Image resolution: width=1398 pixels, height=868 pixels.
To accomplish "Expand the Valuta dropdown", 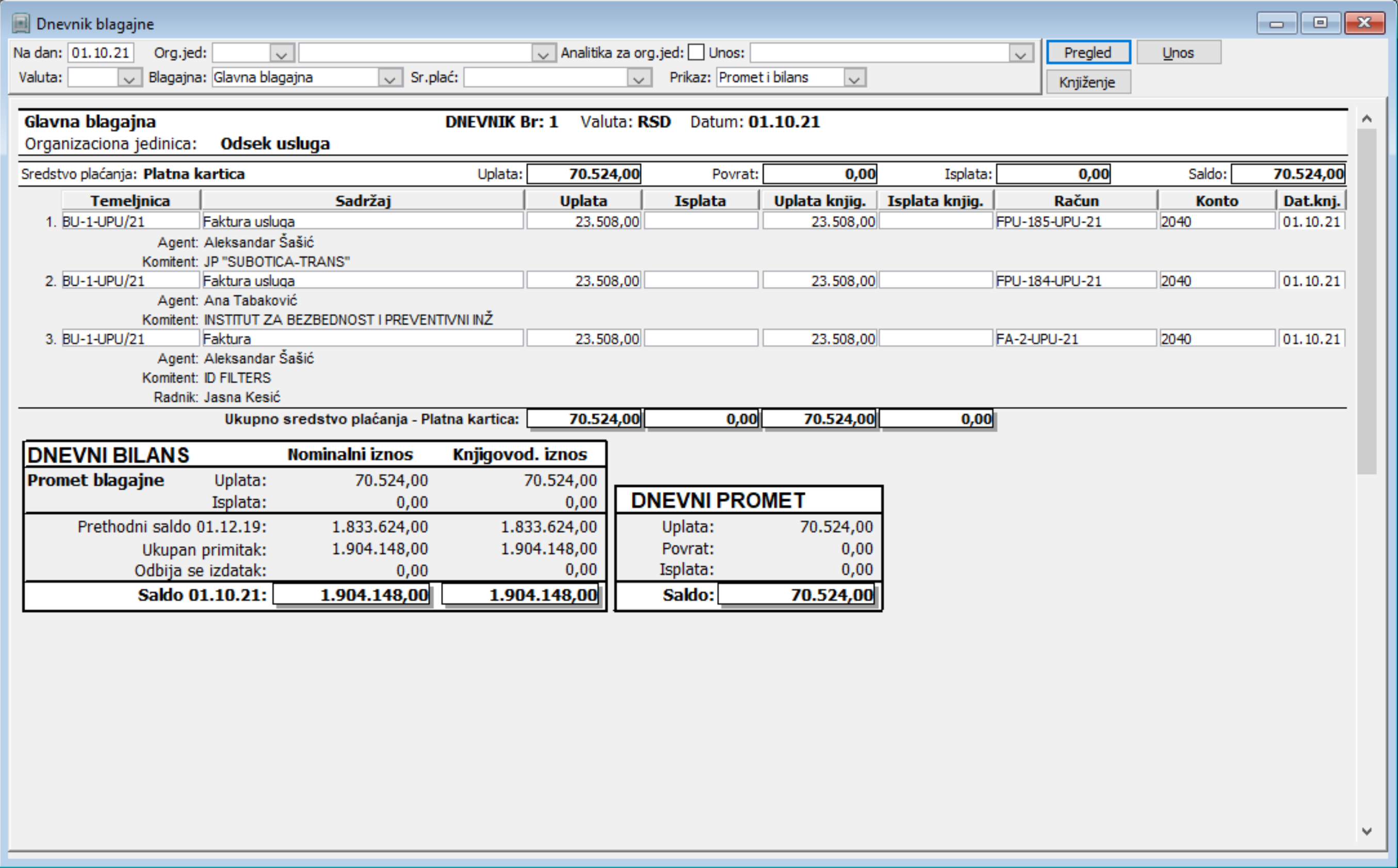I will tap(129, 78).
